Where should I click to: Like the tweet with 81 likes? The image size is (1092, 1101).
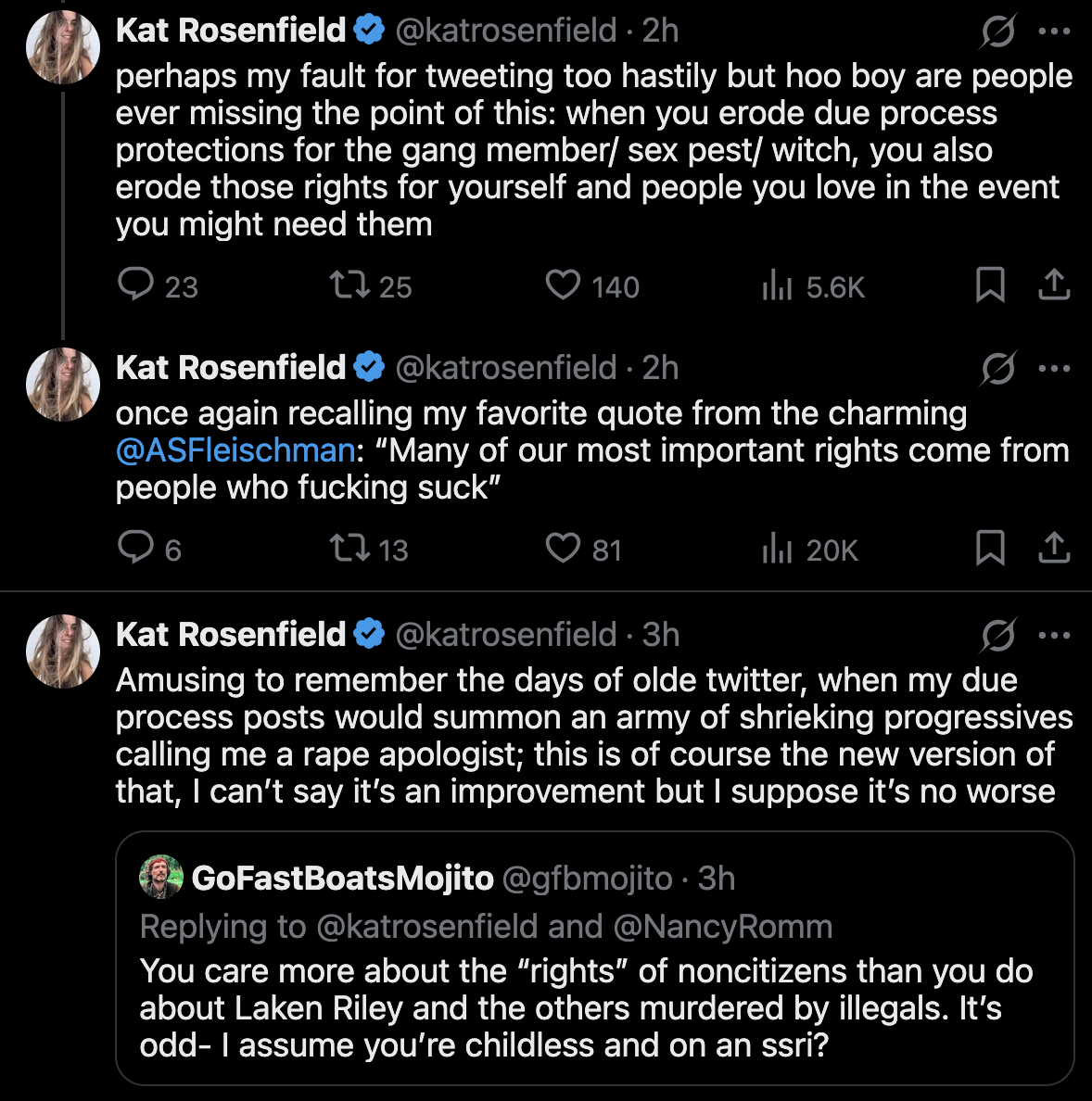[x=563, y=548]
